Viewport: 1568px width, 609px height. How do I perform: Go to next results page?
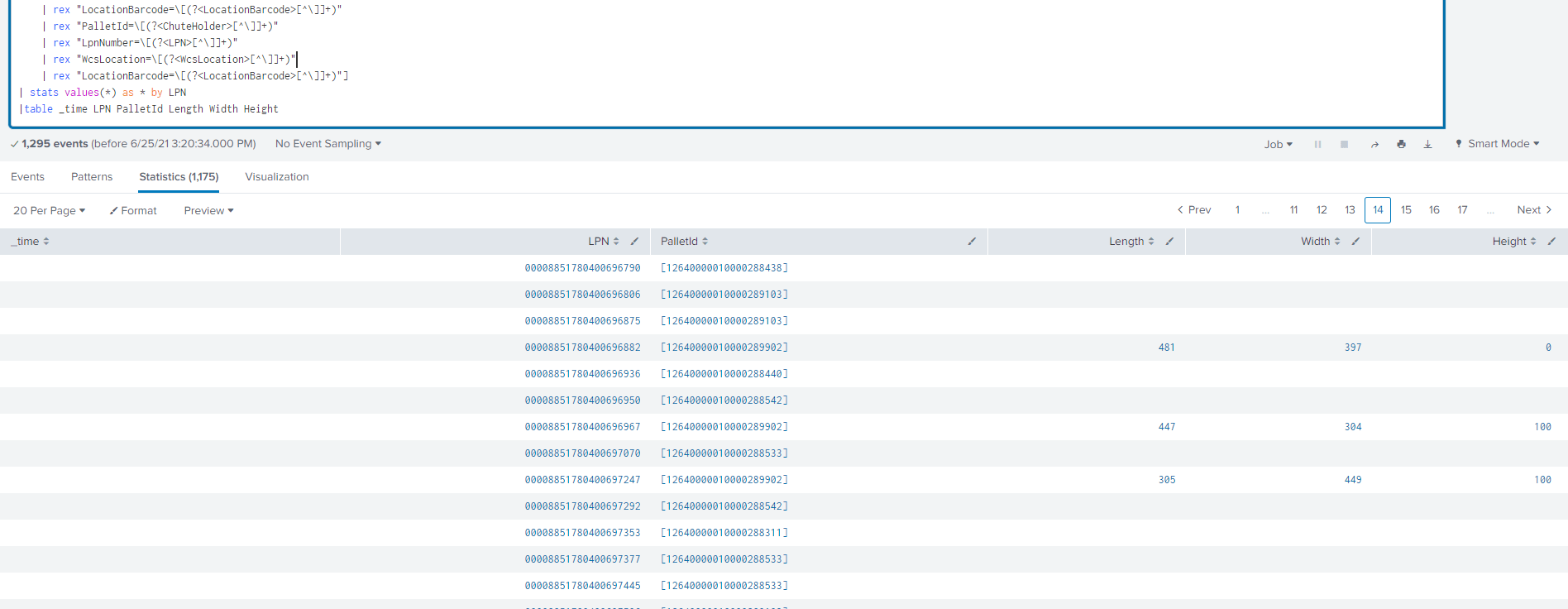[x=1534, y=210]
